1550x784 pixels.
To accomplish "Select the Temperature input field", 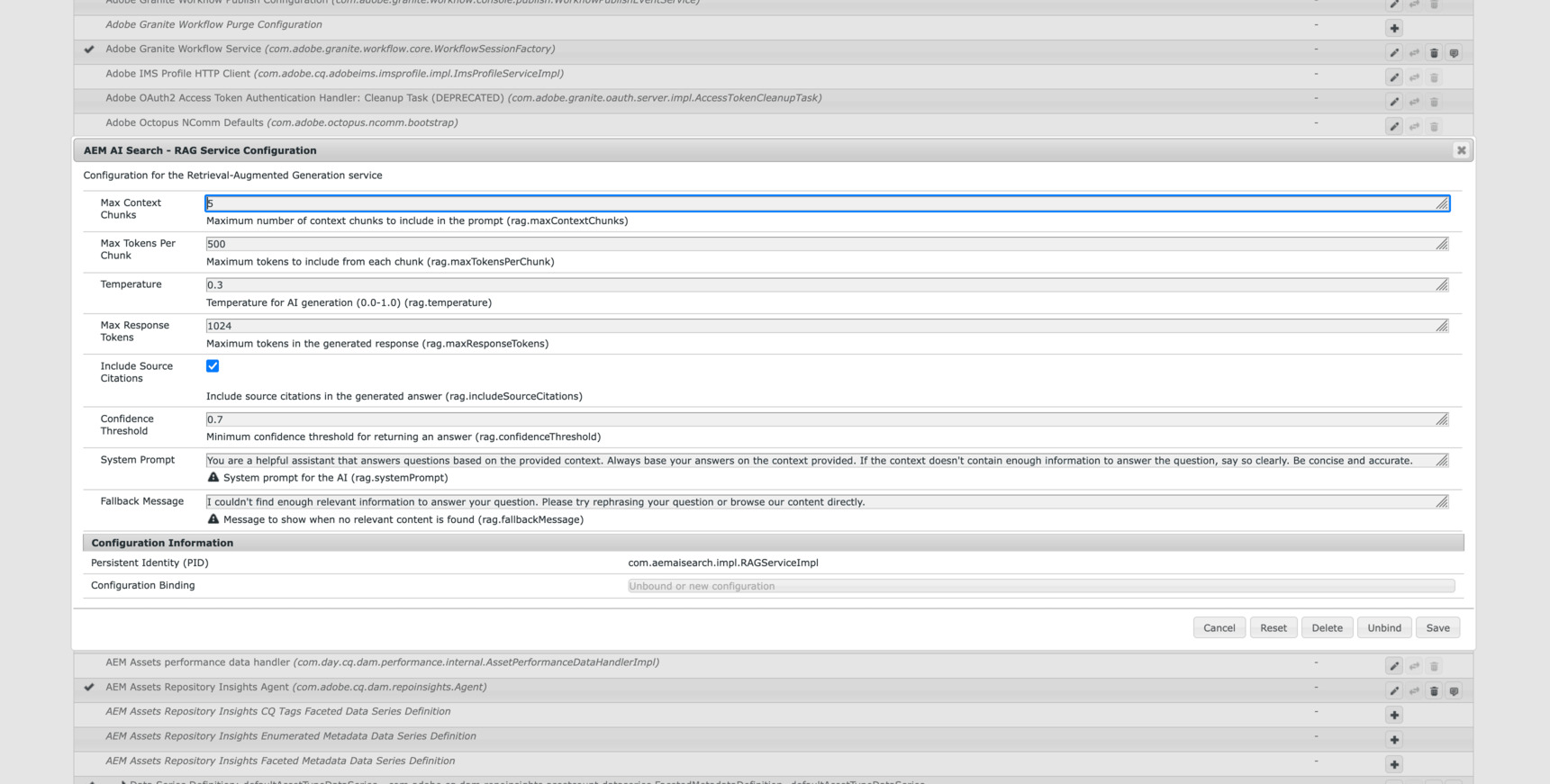I will coord(827,284).
